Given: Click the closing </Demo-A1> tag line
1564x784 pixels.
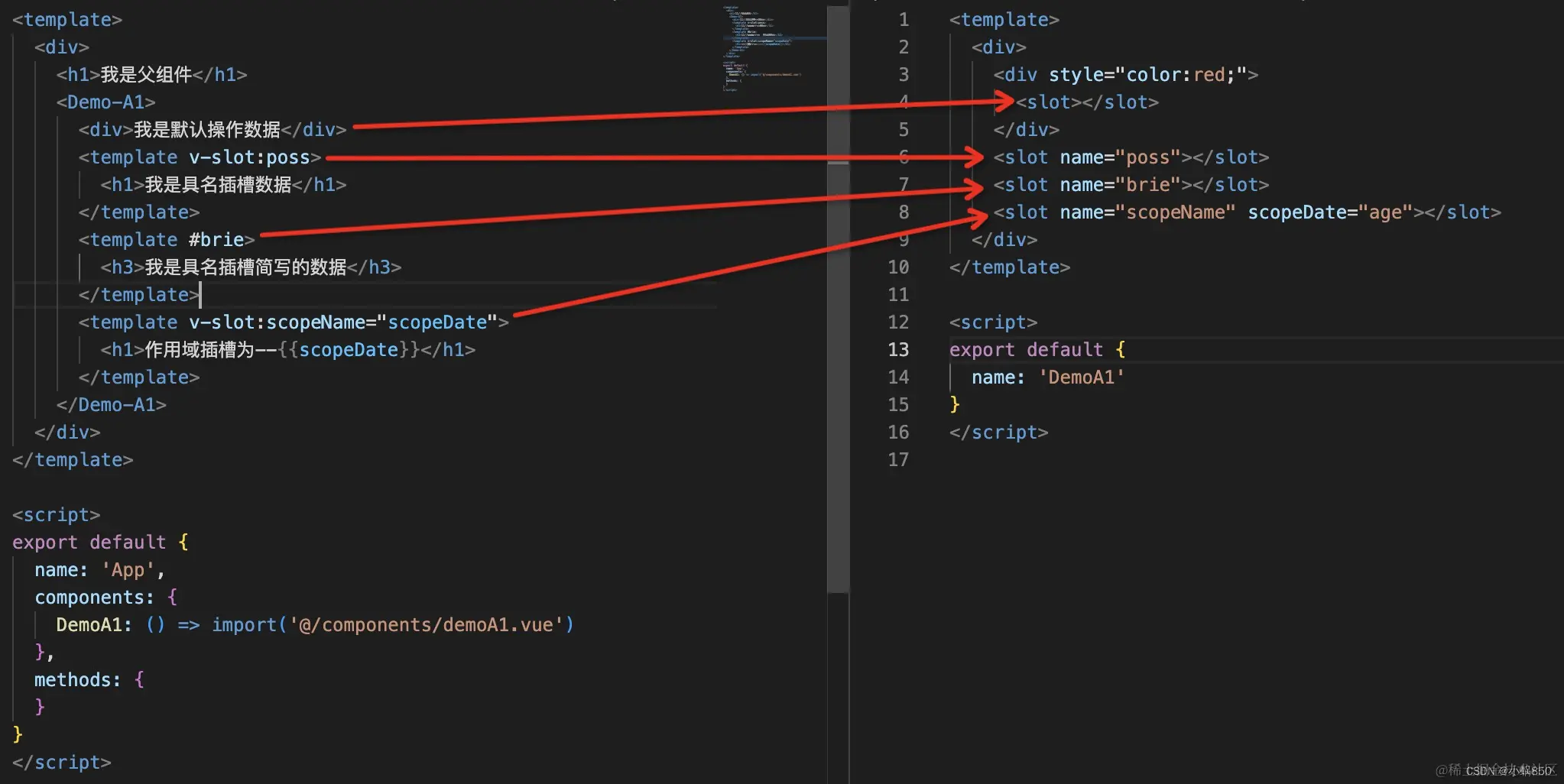Looking at the screenshot, I should (111, 404).
